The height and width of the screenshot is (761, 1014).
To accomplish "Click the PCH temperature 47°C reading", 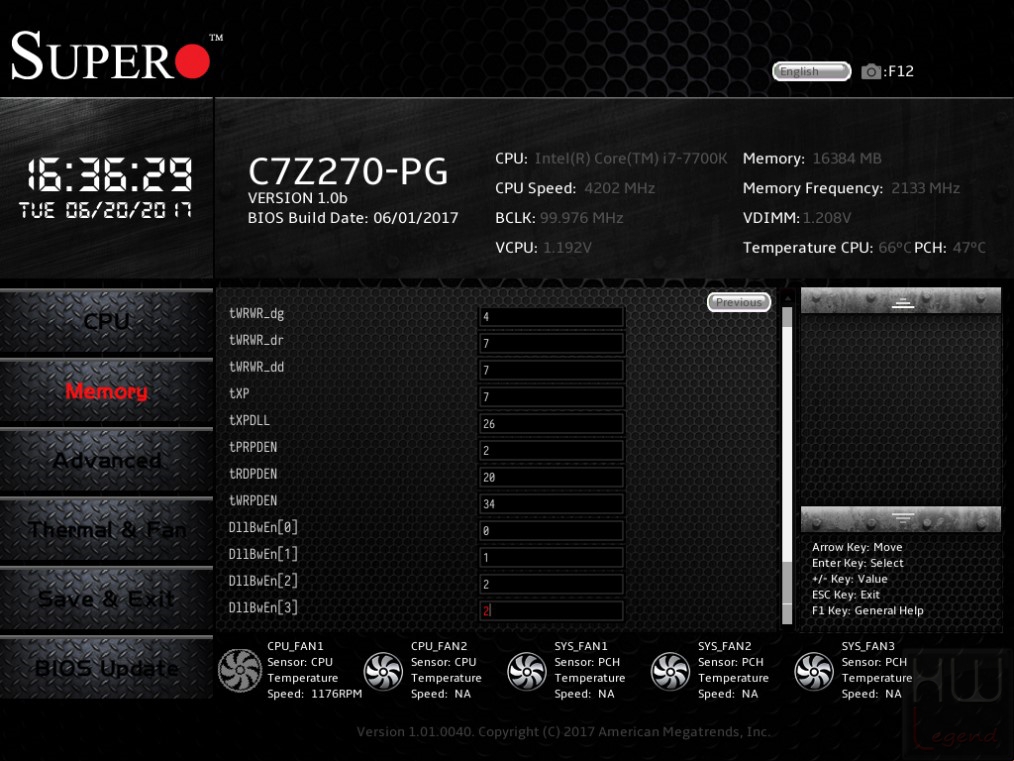I will [969, 248].
